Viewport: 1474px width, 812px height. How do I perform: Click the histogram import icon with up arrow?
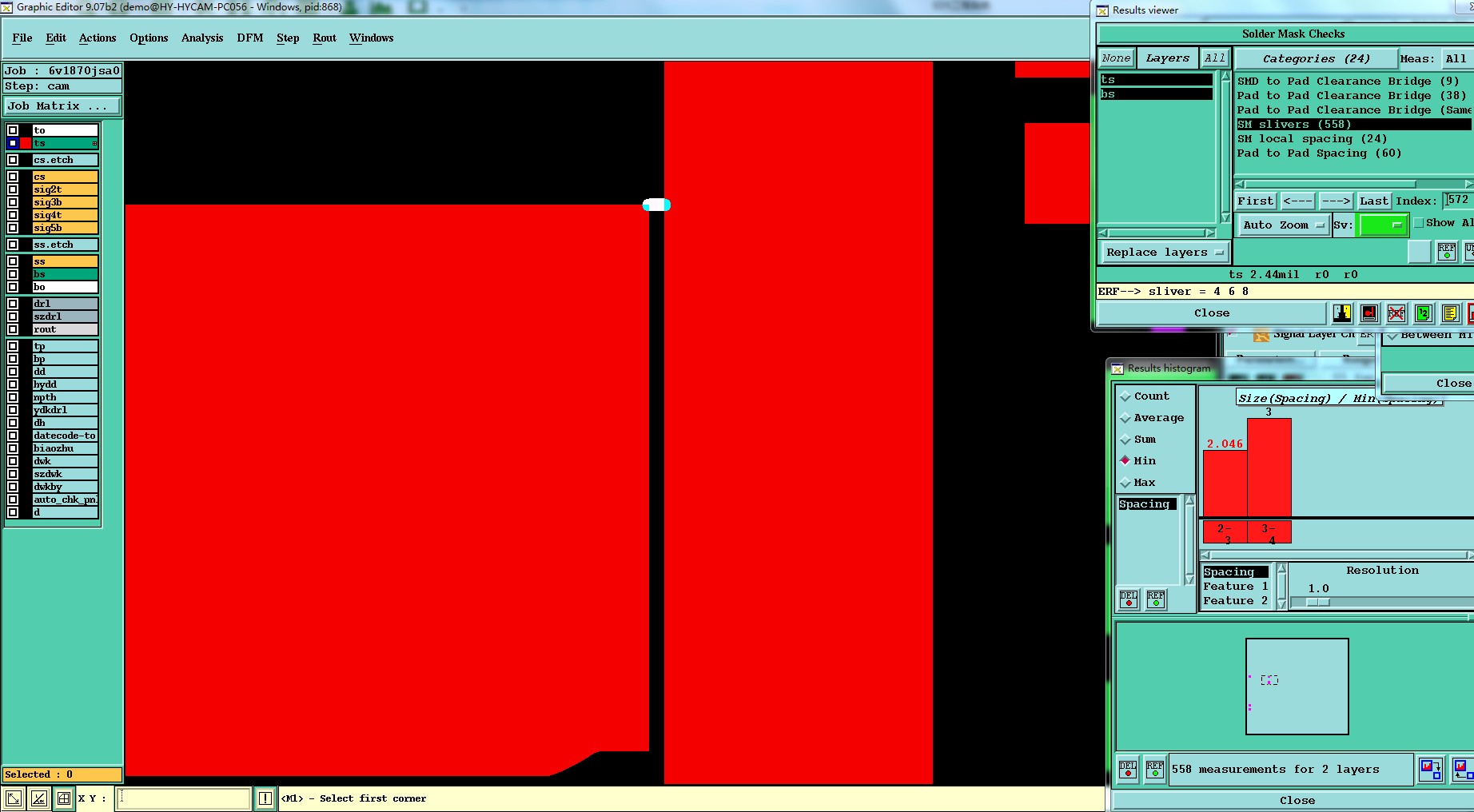pos(1463,769)
